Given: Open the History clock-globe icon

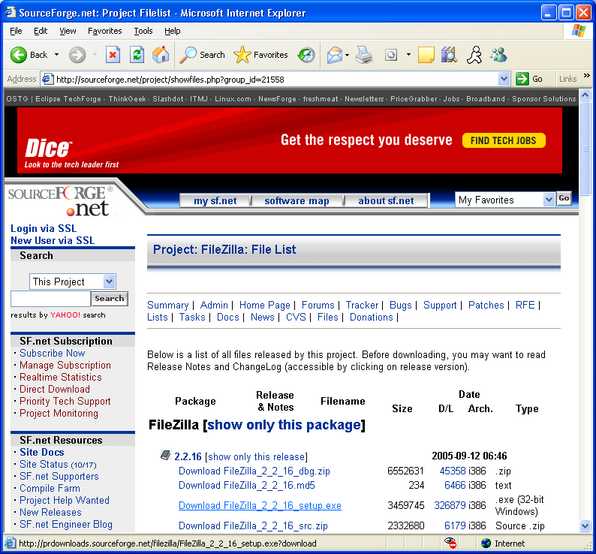Looking at the screenshot, I should click(x=306, y=55).
